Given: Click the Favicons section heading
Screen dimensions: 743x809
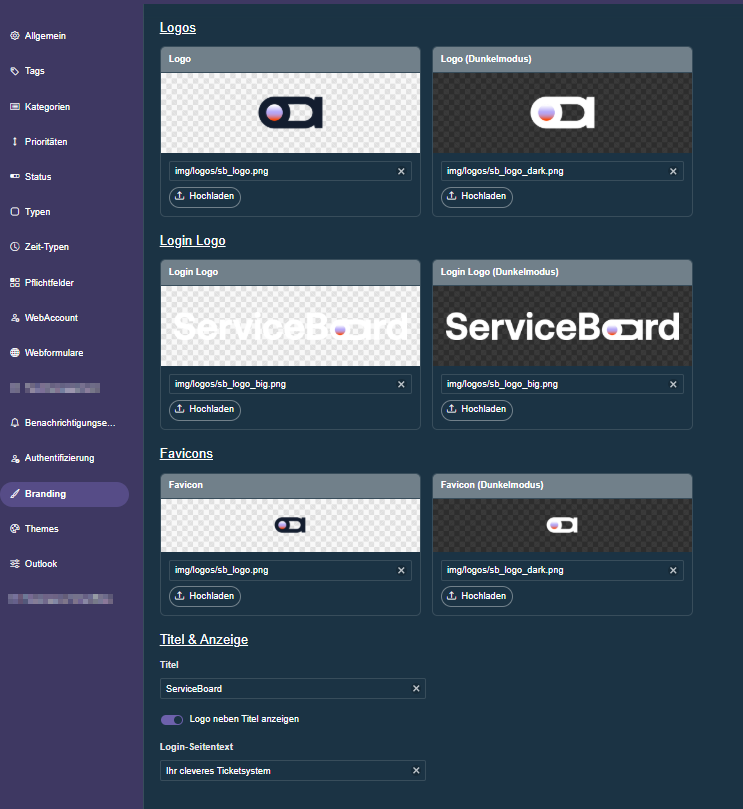Looking at the screenshot, I should point(186,454).
